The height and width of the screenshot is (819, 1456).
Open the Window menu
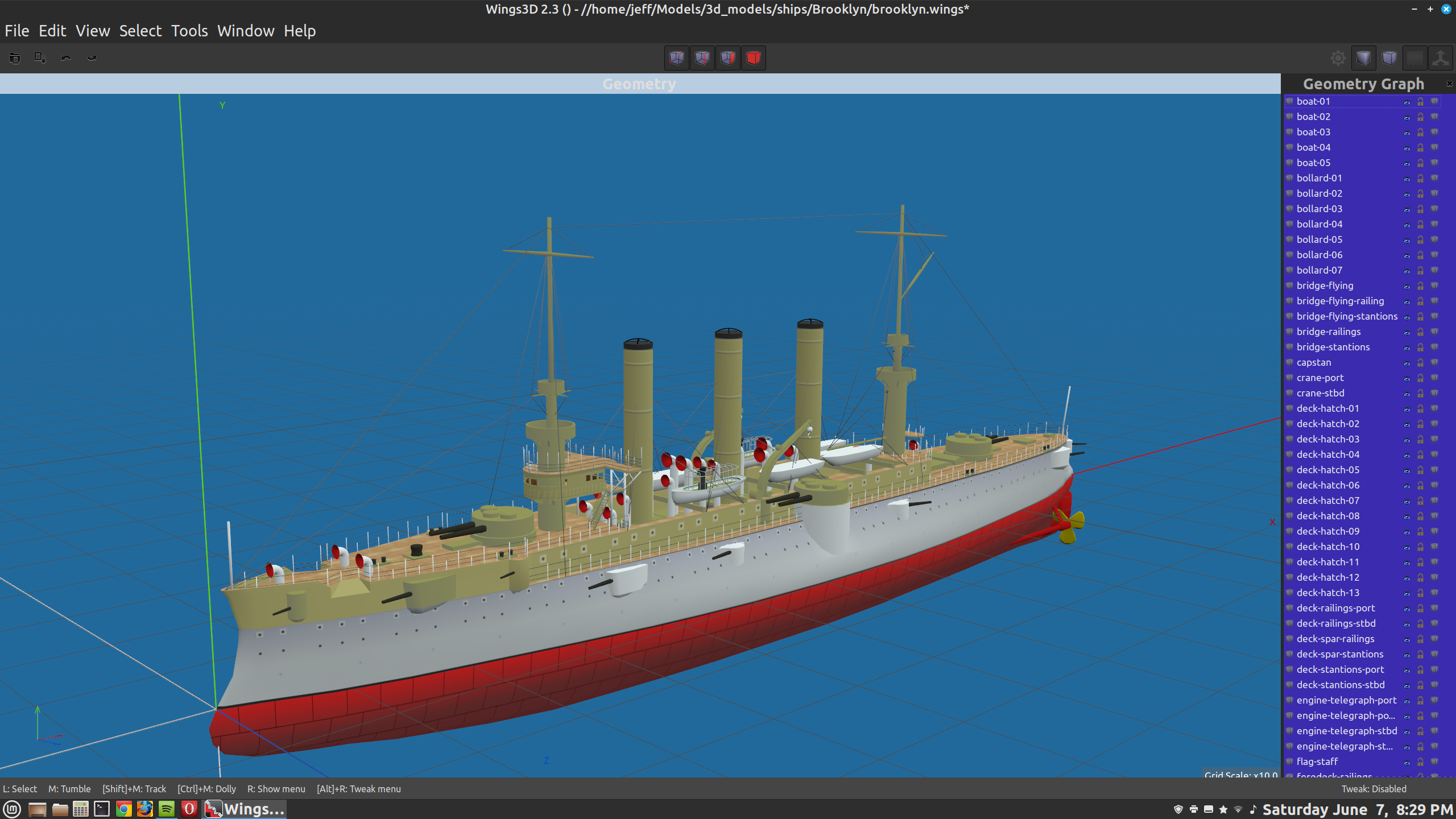(246, 31)
